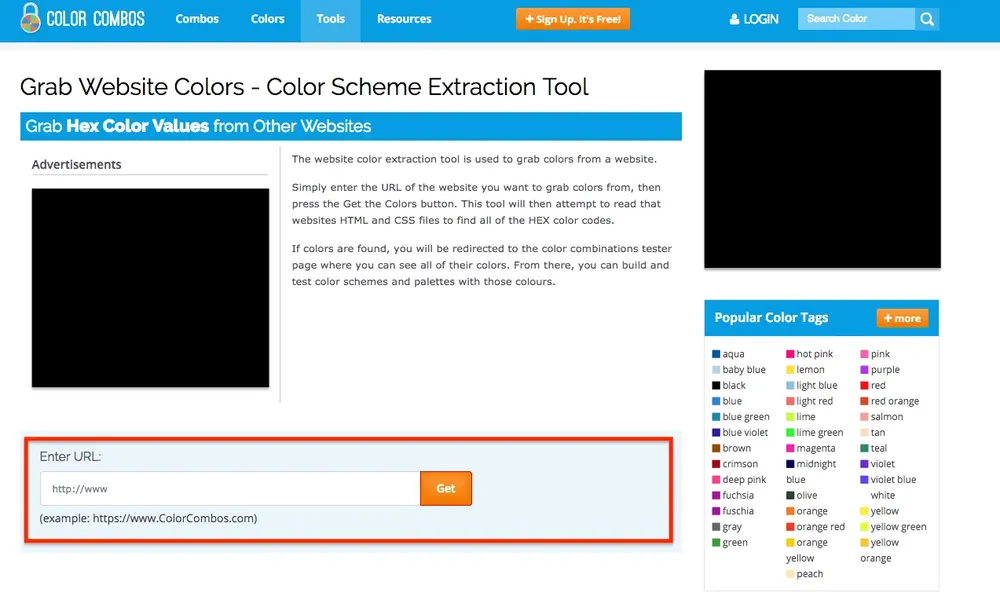Open the Resources menu
The image size is (1000, 611).
(x=404, y=19)
